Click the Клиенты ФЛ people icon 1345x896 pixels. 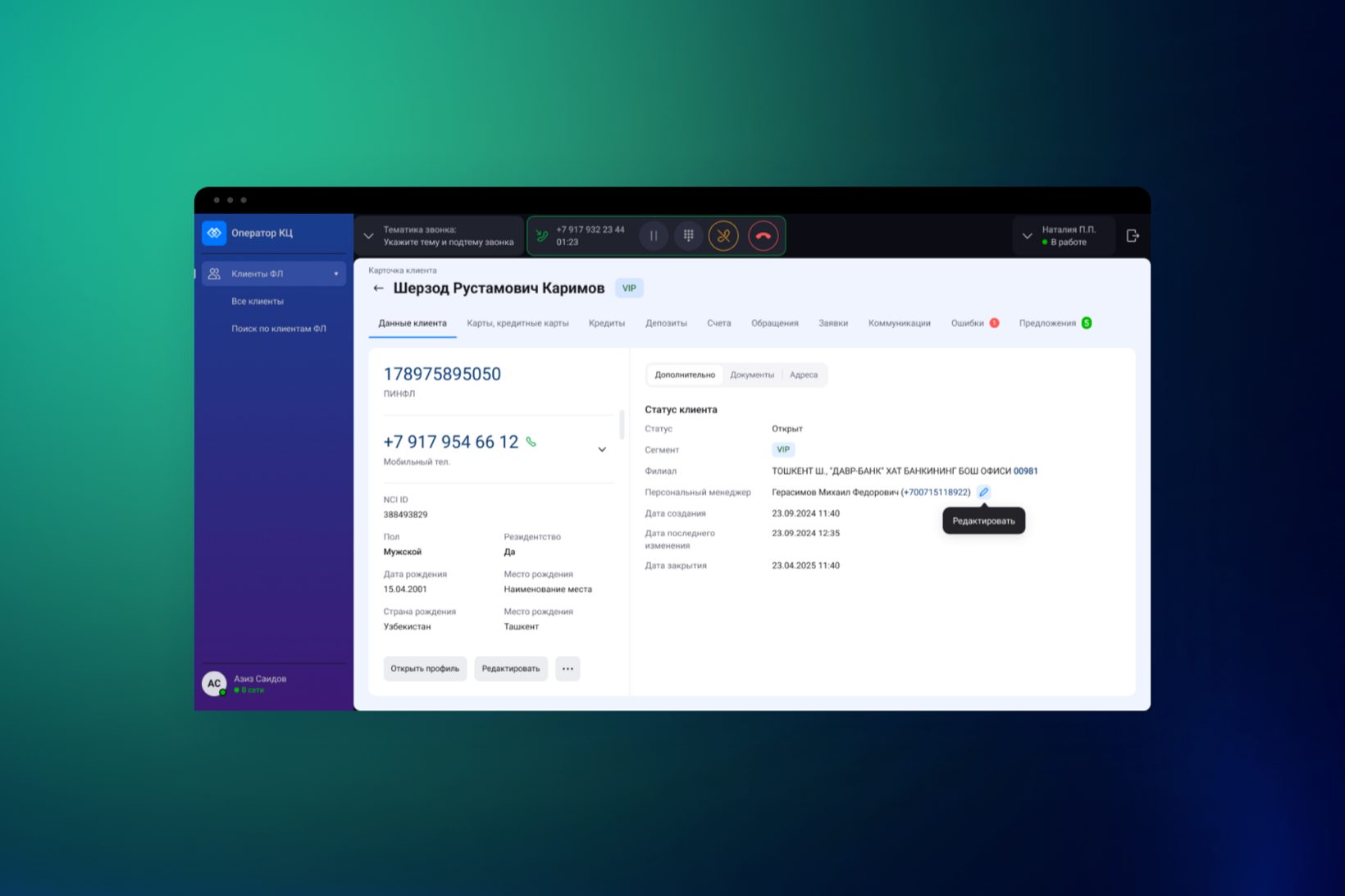(x=214, y=274)
